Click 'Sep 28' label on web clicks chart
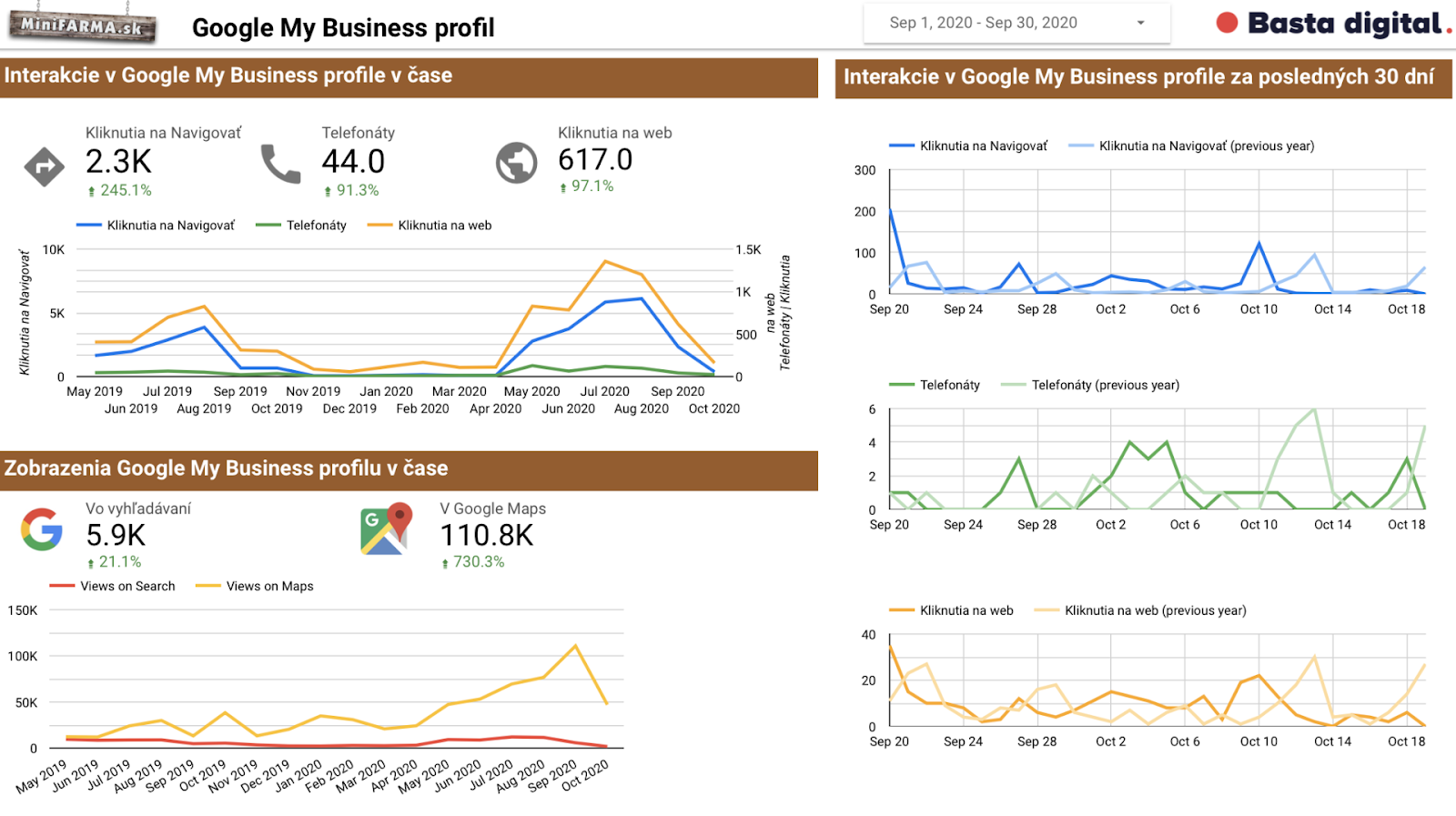The height and width of the screenshot is (816, 1456). [1037, 742]
